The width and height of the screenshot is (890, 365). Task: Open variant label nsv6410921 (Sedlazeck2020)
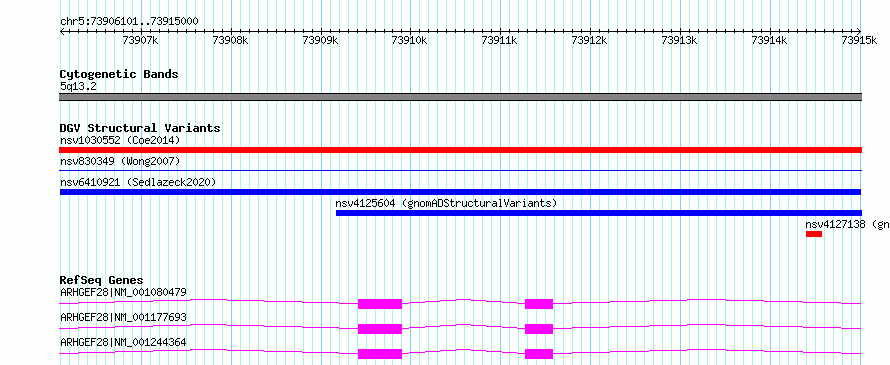[138, 182]
